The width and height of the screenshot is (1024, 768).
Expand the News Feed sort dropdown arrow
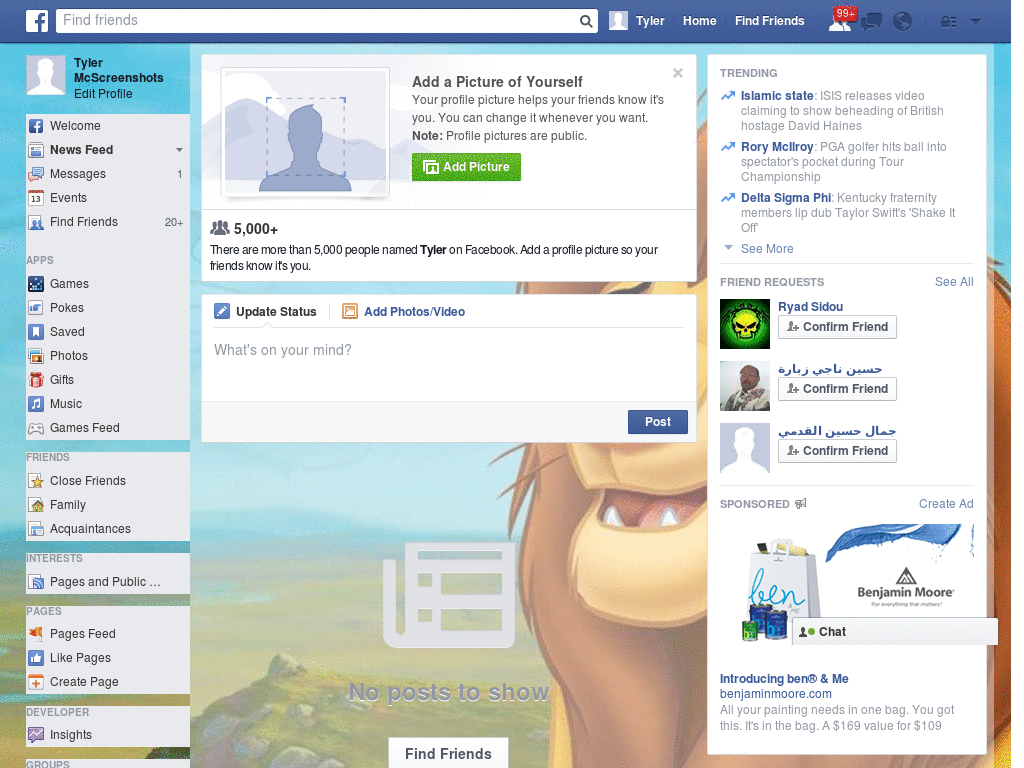tap(179, 150)
